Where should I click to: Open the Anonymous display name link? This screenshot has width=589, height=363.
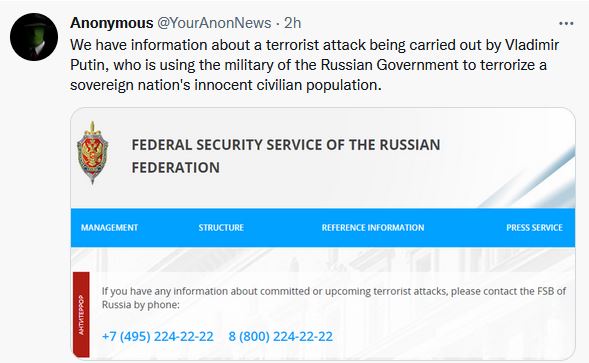[x=112, y=23]
